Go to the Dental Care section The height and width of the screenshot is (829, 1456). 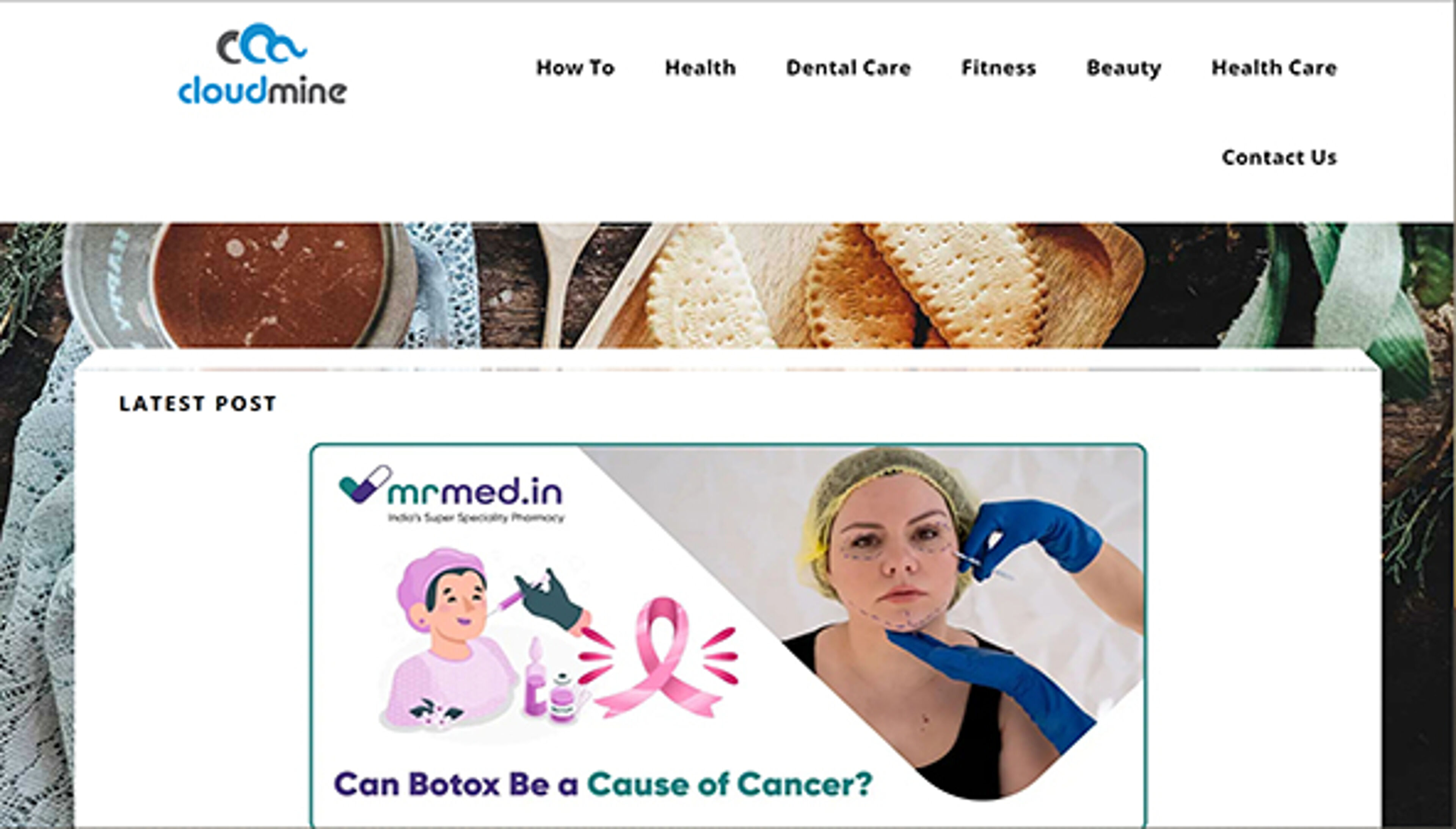click(848, 68)
